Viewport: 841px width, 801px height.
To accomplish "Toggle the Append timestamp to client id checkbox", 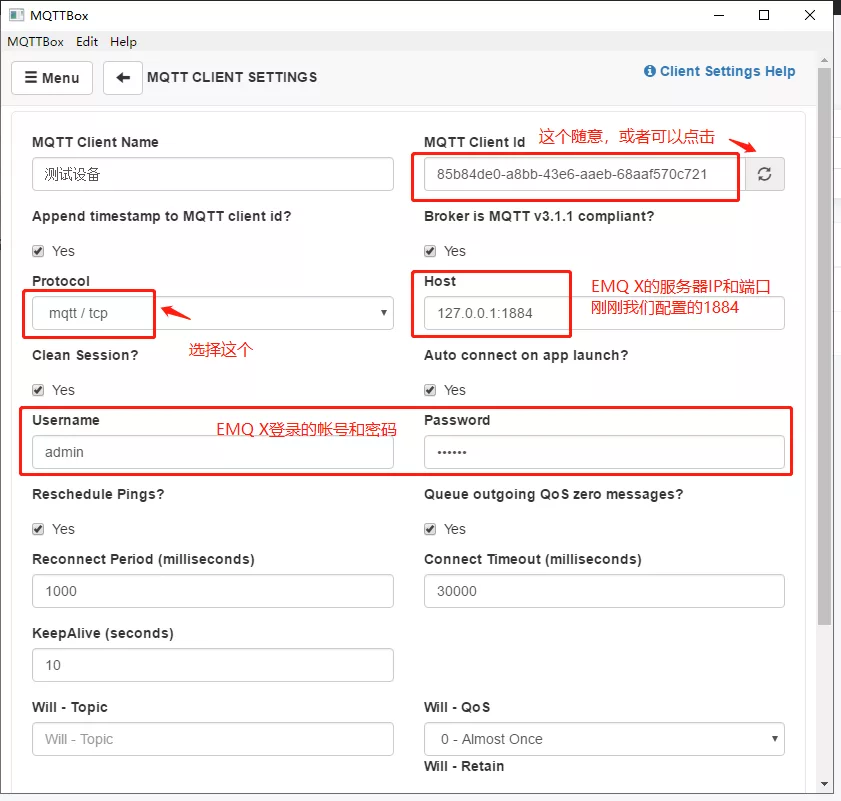I will (38, 251).
